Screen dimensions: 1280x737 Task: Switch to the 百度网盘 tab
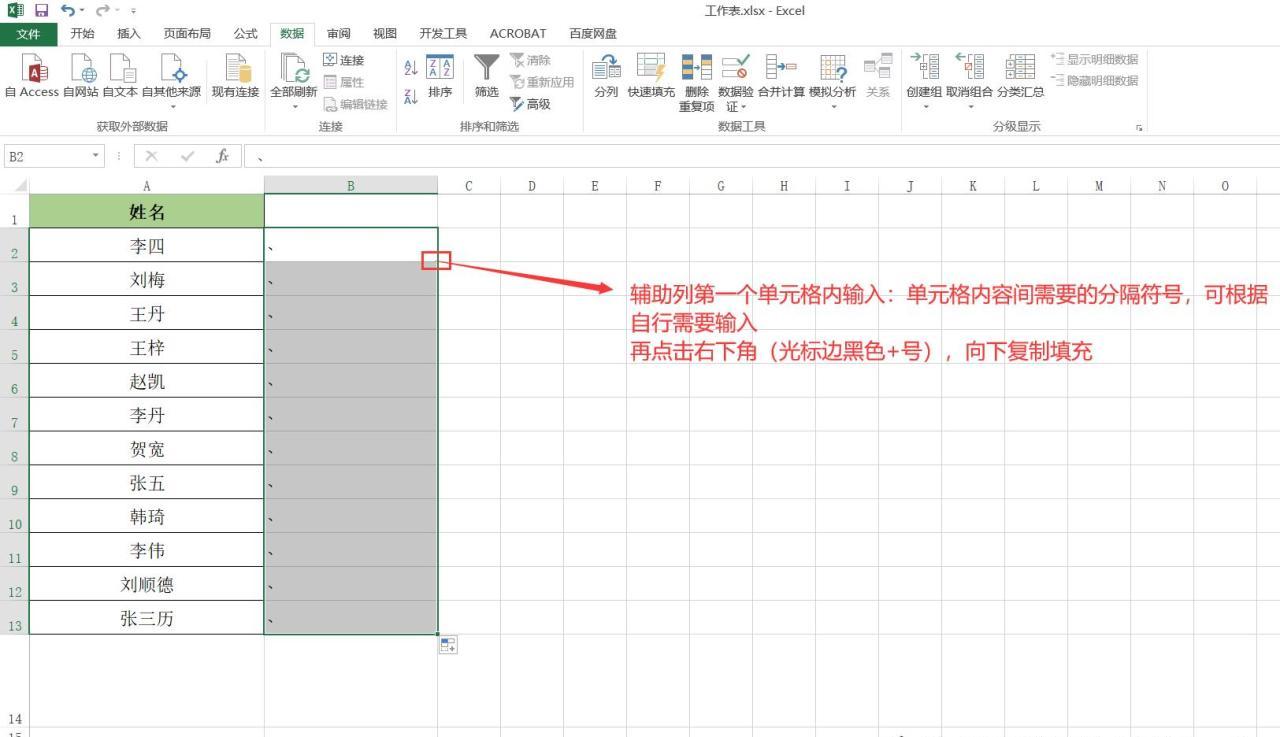pos(593,34)
